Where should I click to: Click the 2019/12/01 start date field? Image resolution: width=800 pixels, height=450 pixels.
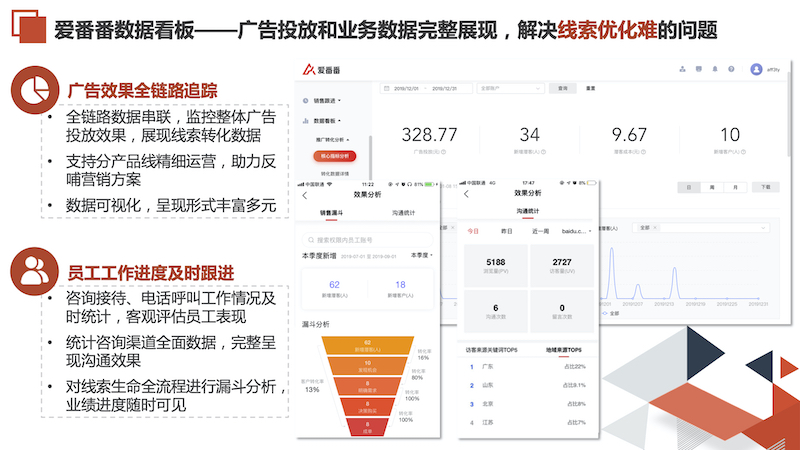(x=406, y=88)
